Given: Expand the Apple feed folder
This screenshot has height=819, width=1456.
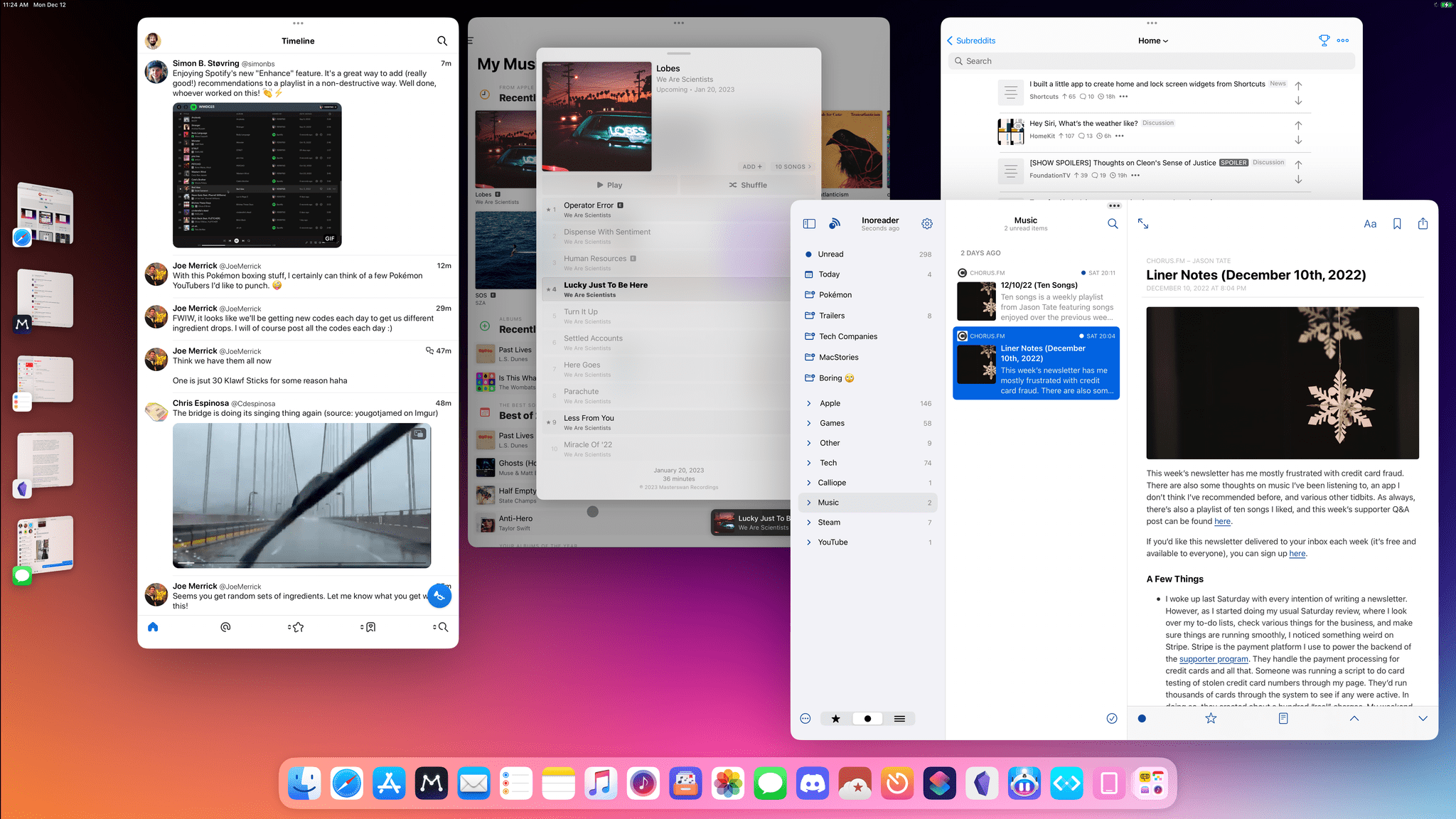Looking at the screenshot, I should click(x=809, y=403).
